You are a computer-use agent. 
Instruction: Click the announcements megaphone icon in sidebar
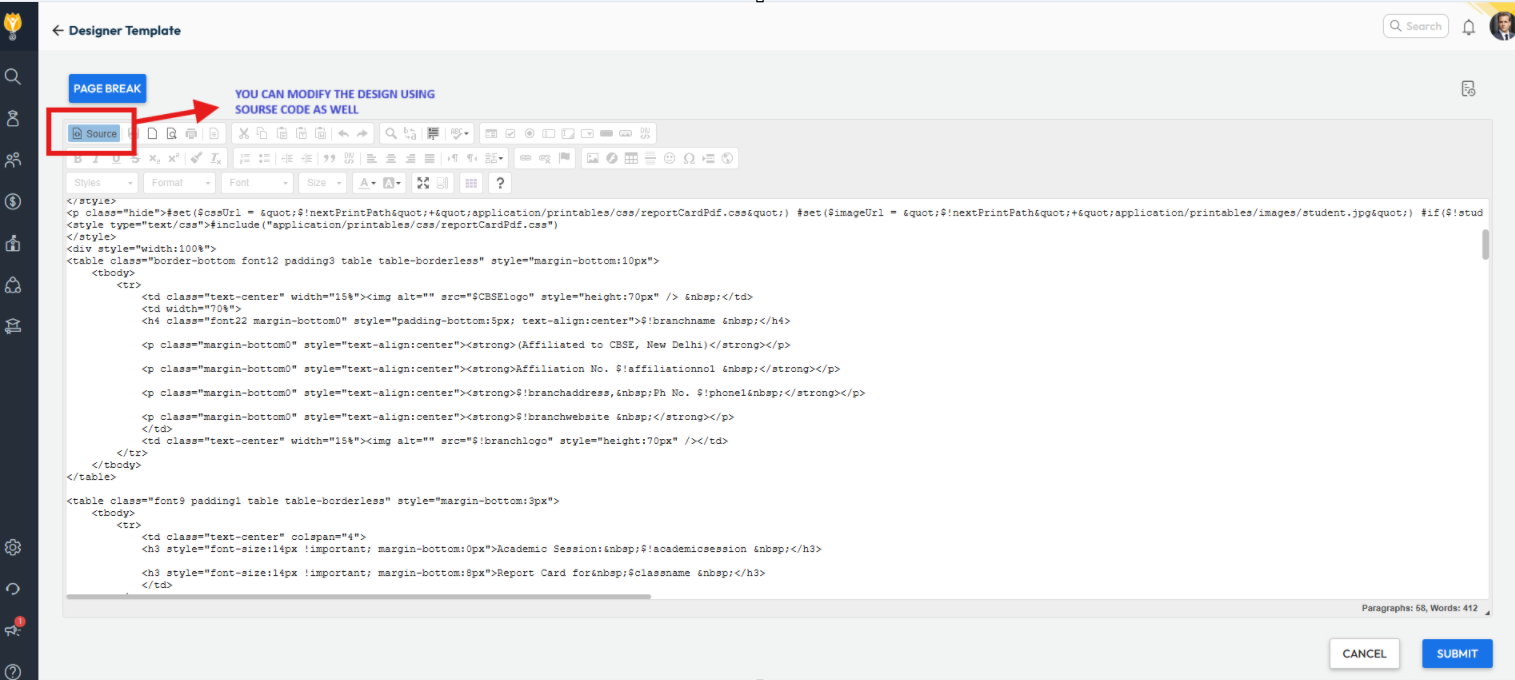[13, 629]
